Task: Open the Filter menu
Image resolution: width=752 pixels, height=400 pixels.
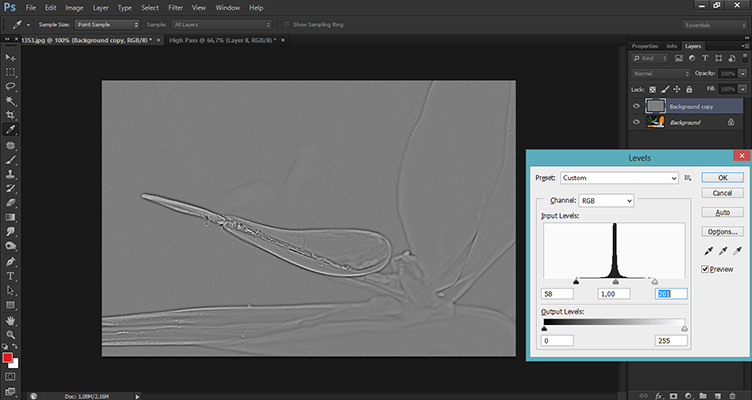Action: pyautogui.click(x=175, y=7)
